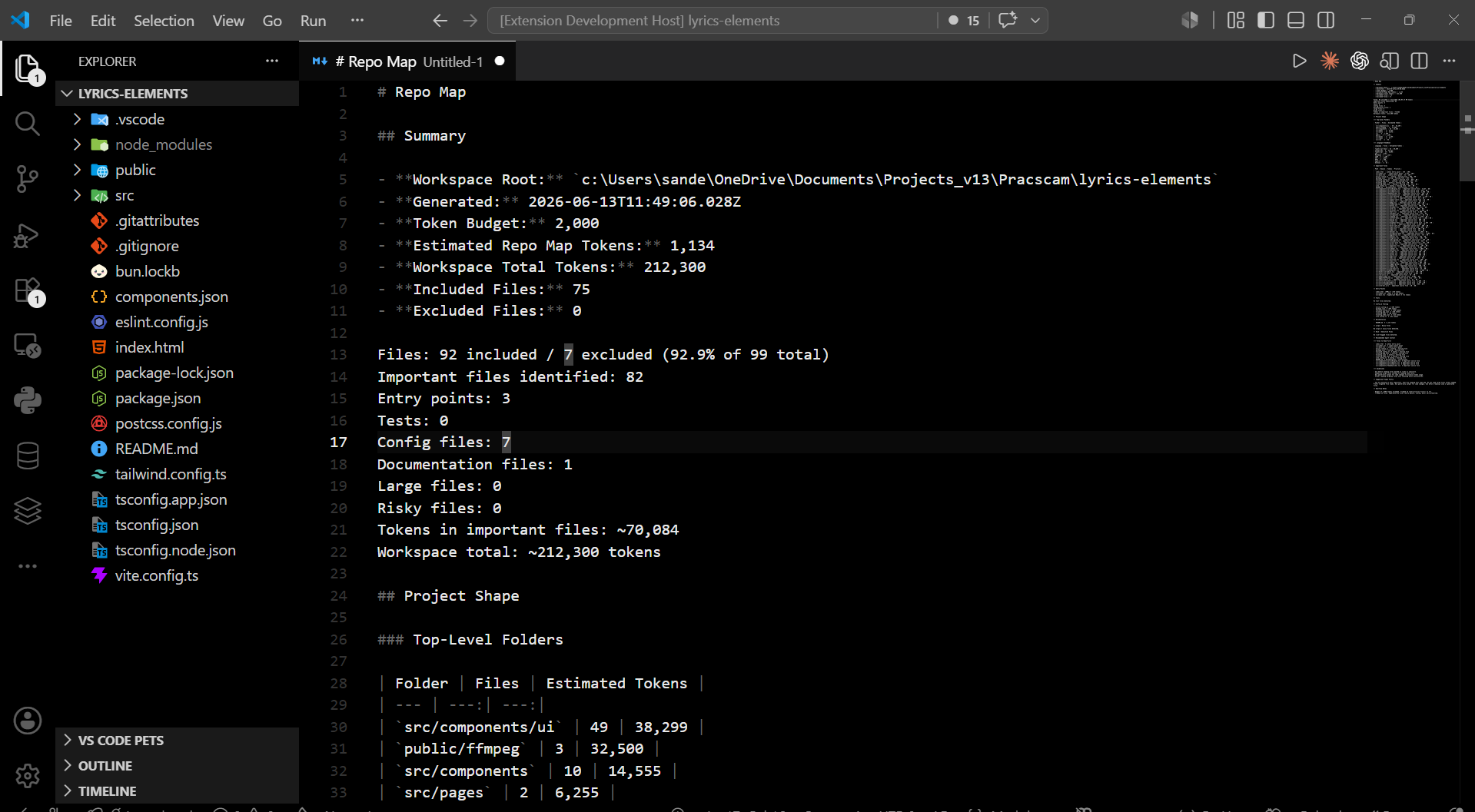Open vite.config.ts file

[x=177, y=575]
